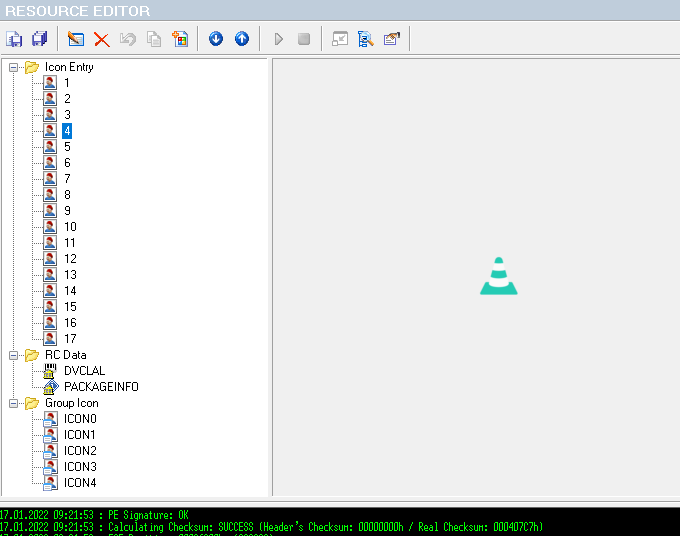This screenshot has width=680, height=536.
Task: Select icon entry 6
Action: [x=67, y=163]
